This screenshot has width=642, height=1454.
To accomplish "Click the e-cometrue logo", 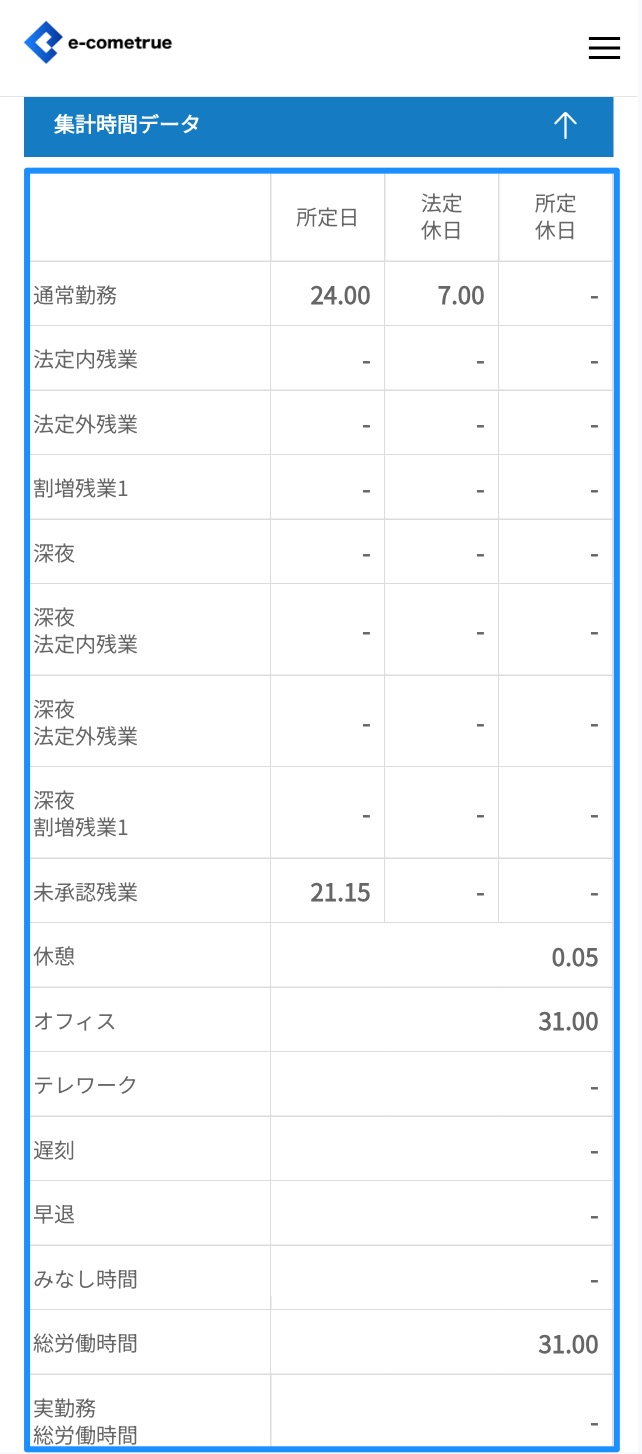I will tap(98, 43).
